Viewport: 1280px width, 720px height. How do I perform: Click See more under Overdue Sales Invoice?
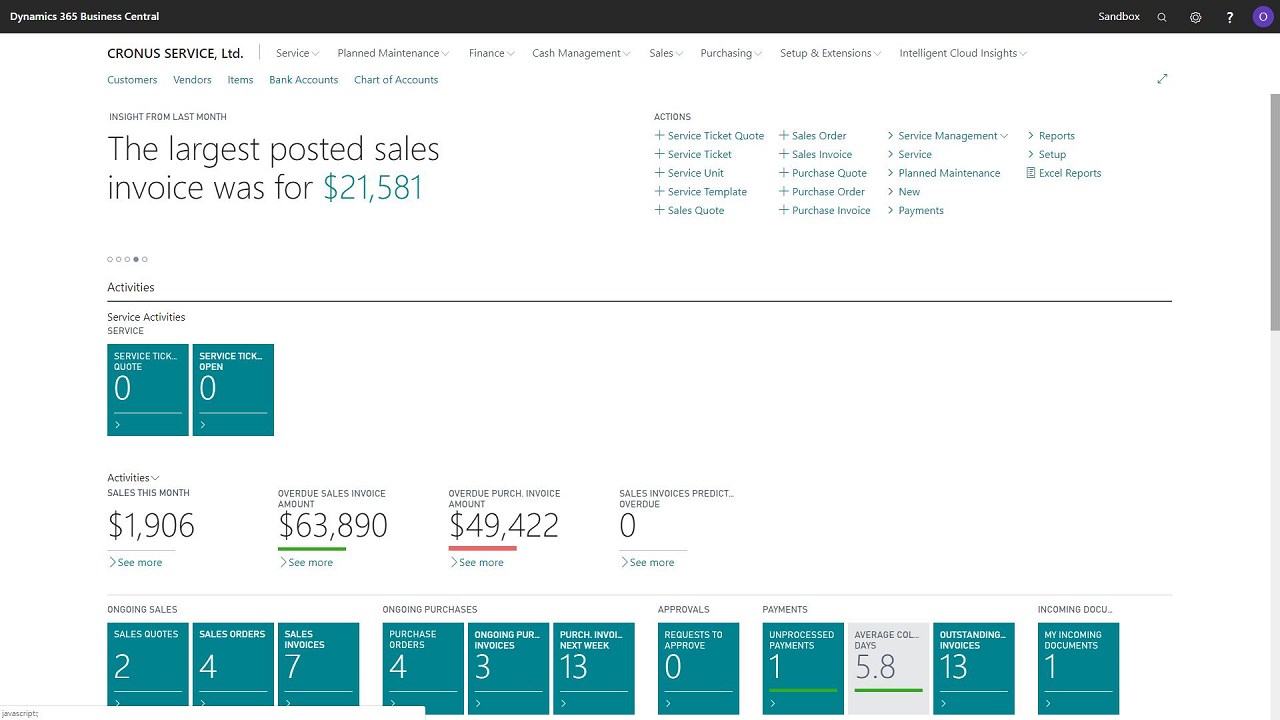[310, 562]
